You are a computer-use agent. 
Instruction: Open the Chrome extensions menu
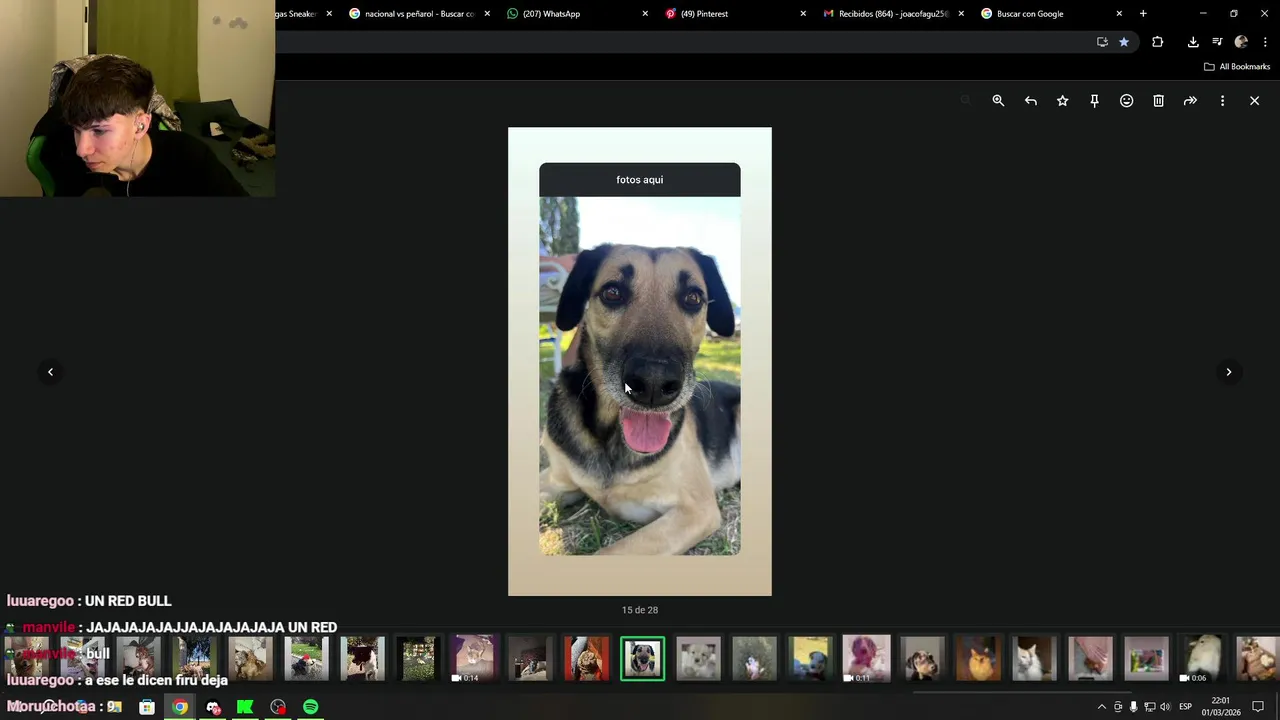1158,42
